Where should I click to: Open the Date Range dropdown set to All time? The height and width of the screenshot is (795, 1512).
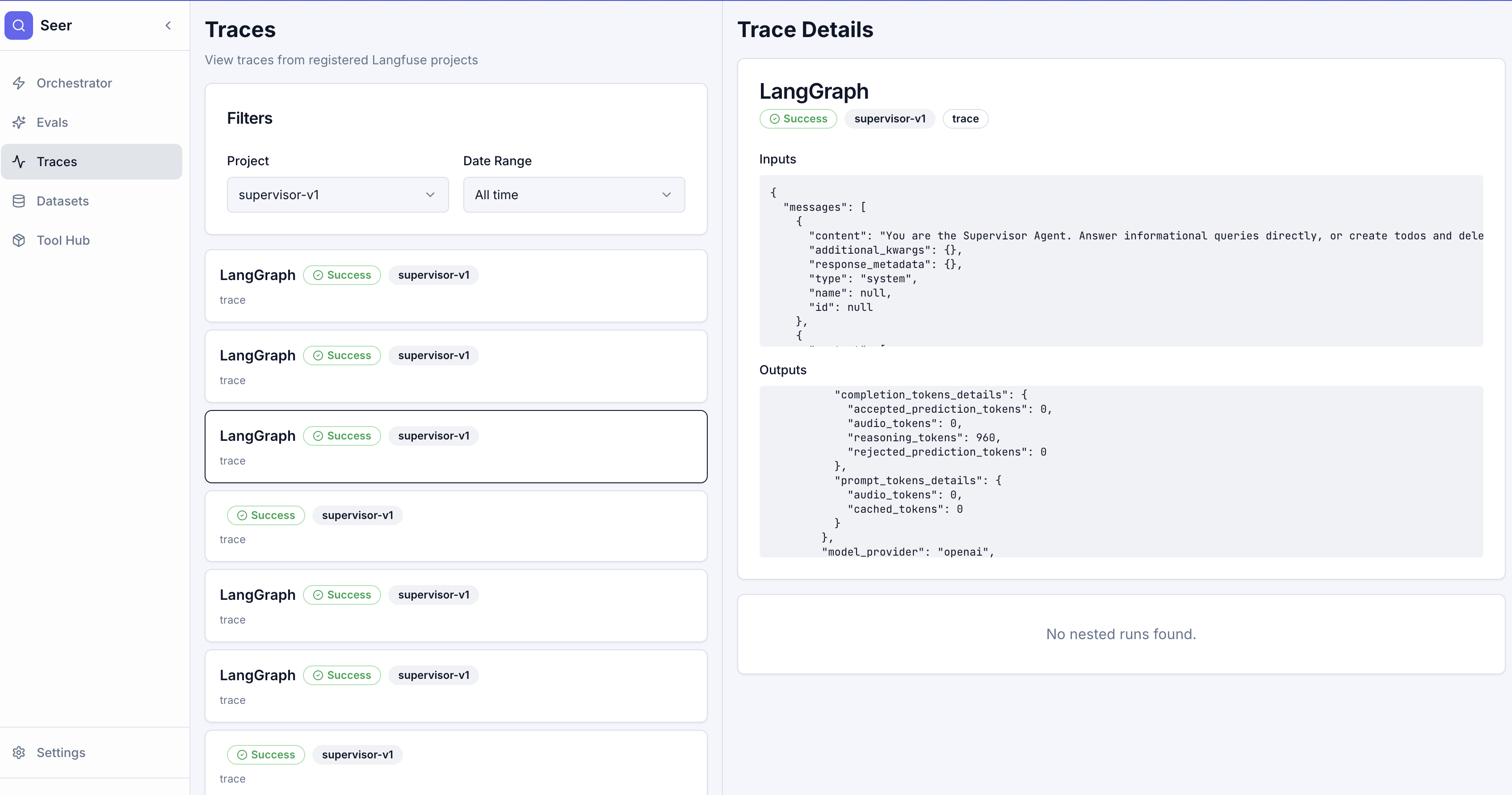pos(573,194)
